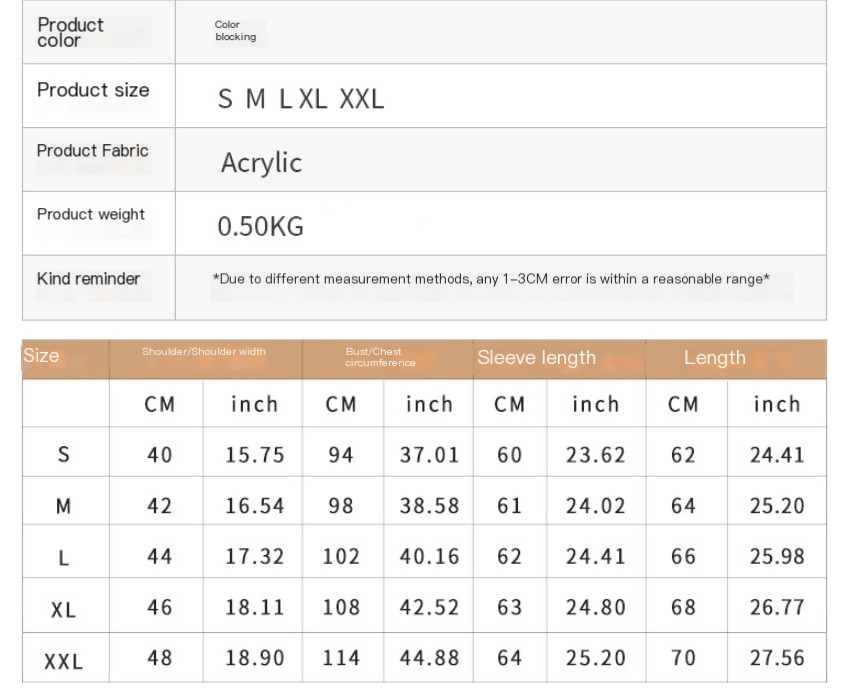Select the L row bust value 102 CM

pos(341,556)
